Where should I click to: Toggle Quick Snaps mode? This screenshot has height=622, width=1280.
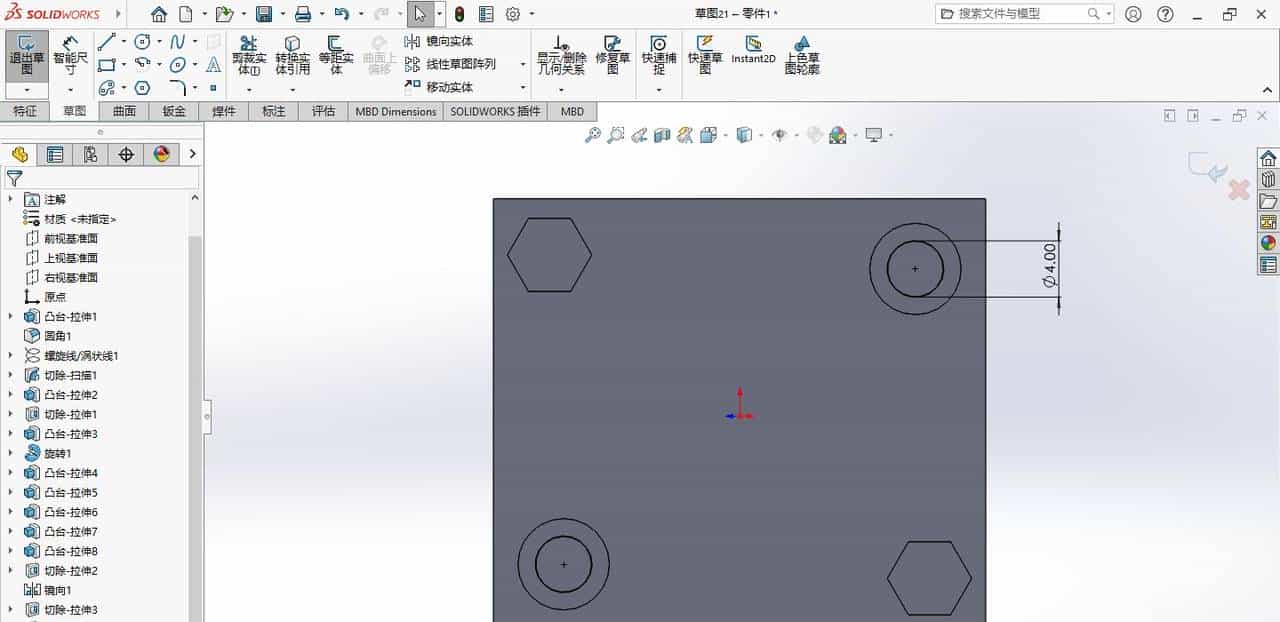click(659, 55)
